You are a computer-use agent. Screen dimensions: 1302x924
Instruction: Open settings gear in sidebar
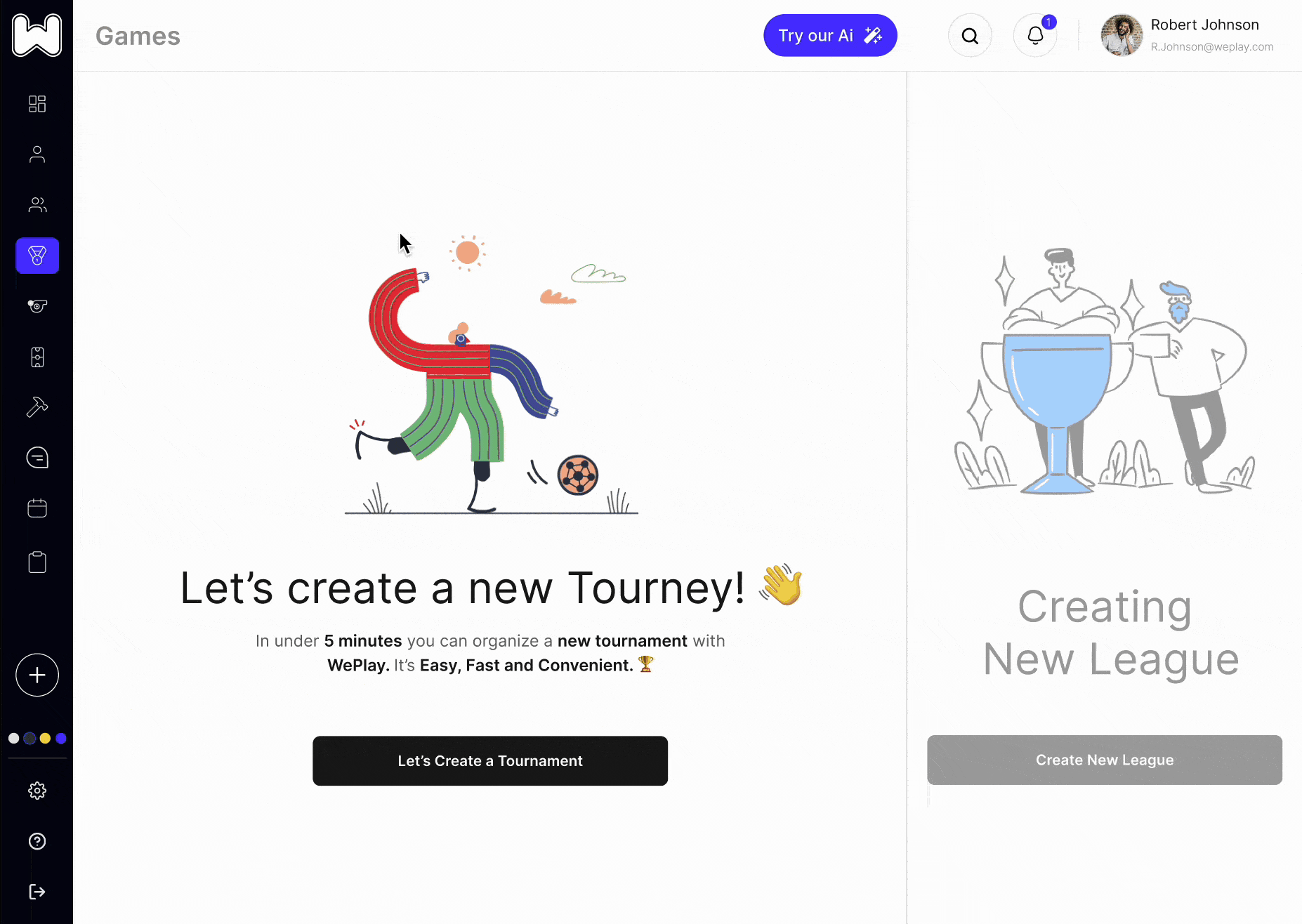(37, 791)
